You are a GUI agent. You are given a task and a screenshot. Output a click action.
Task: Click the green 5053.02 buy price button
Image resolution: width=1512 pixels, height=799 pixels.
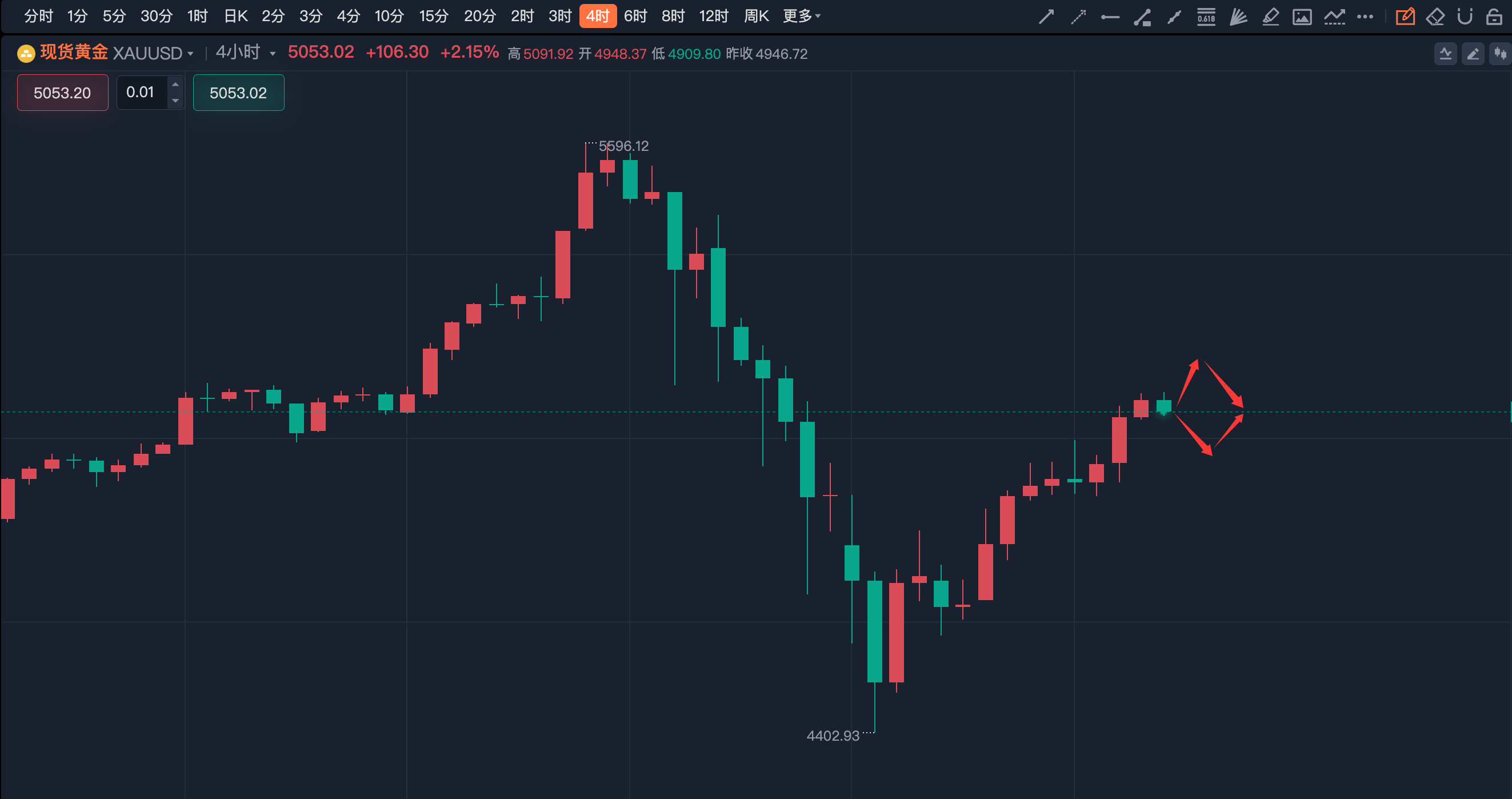tap(238, 93)
